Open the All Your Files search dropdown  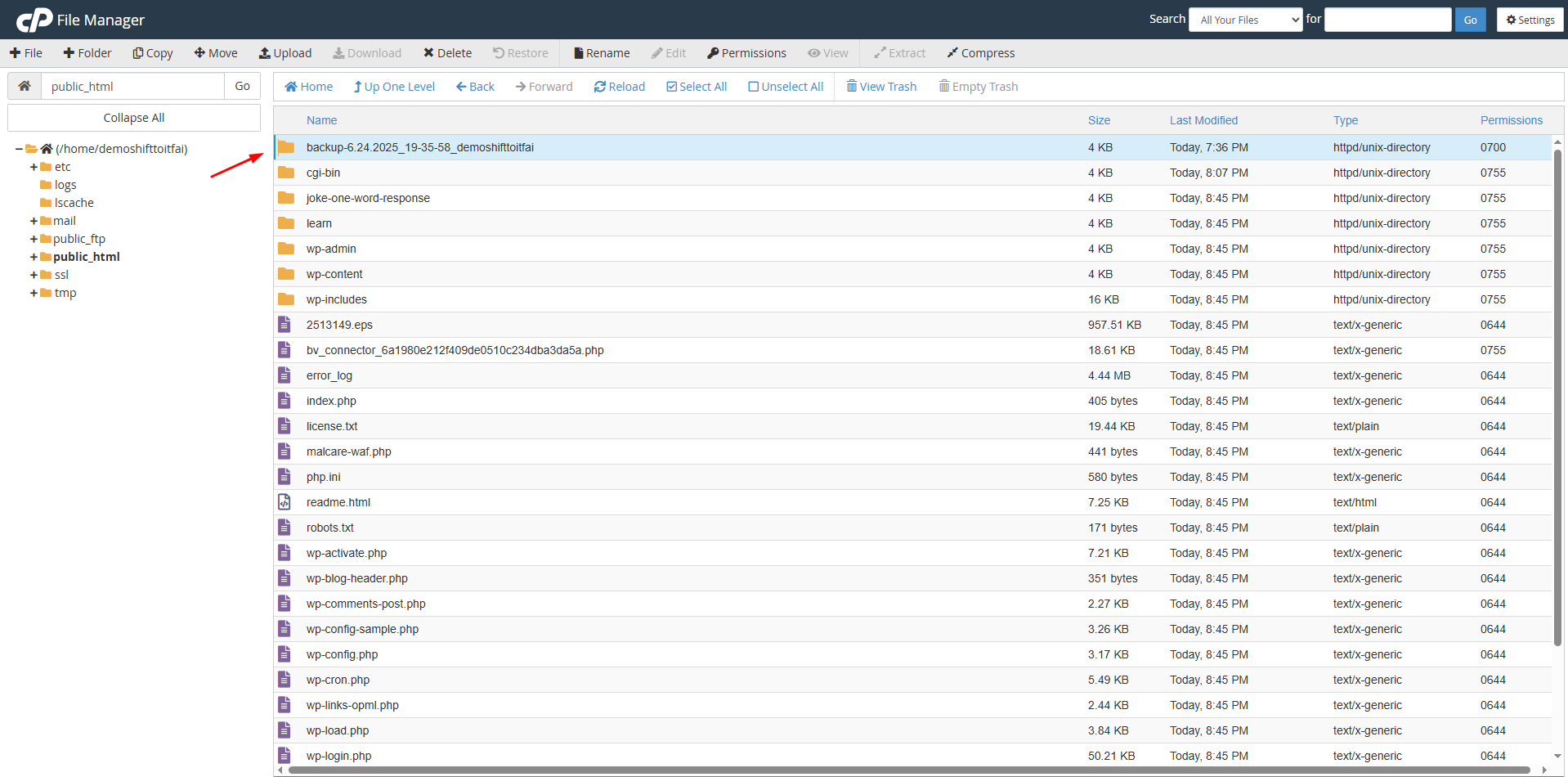[x=1246, y=20]
